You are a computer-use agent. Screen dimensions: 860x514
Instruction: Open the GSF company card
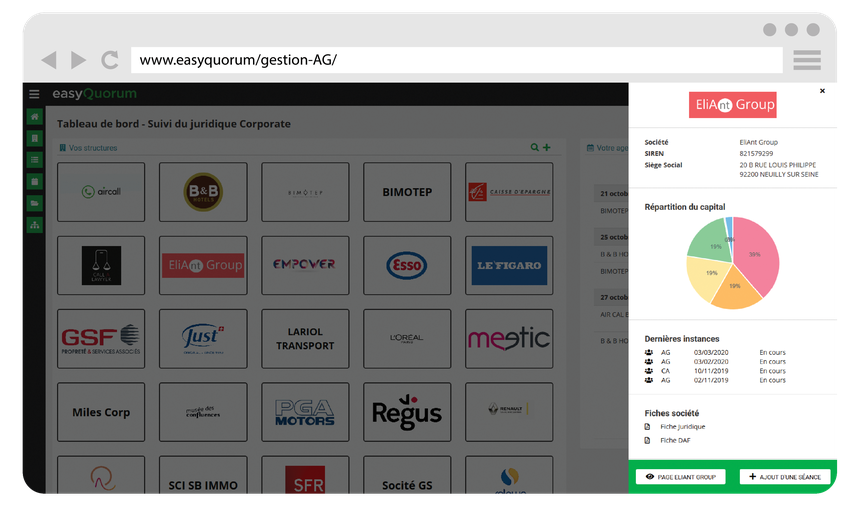point(101,338)
